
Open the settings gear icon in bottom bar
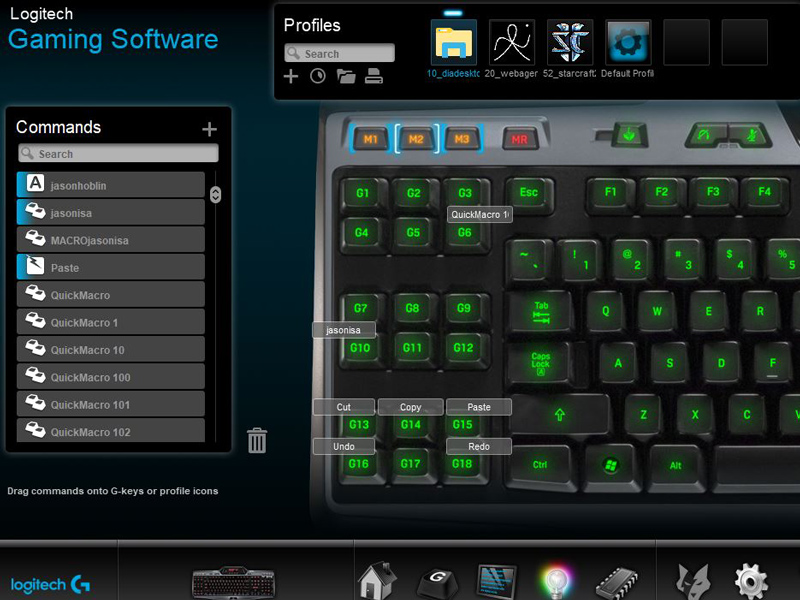coord(751,582)
